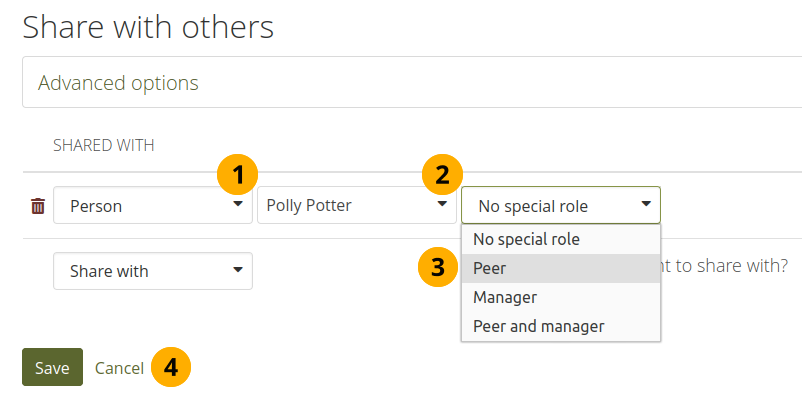802x405 pixels.
Task: Open the Polly Potter name dropdown
Action: pos(356,206)
